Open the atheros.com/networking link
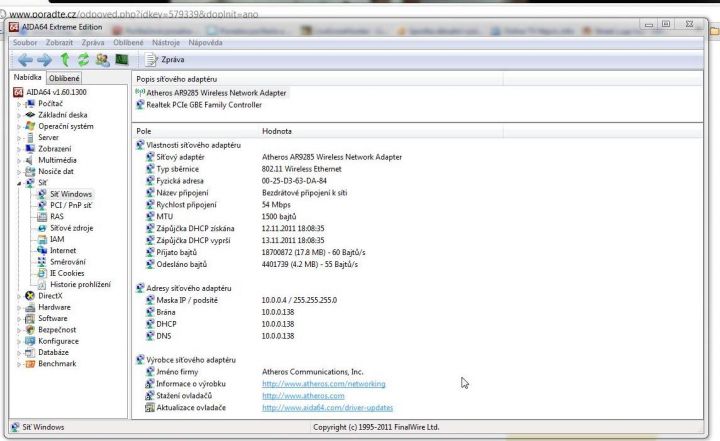This screenshot has width=720, height=441. 324,384
